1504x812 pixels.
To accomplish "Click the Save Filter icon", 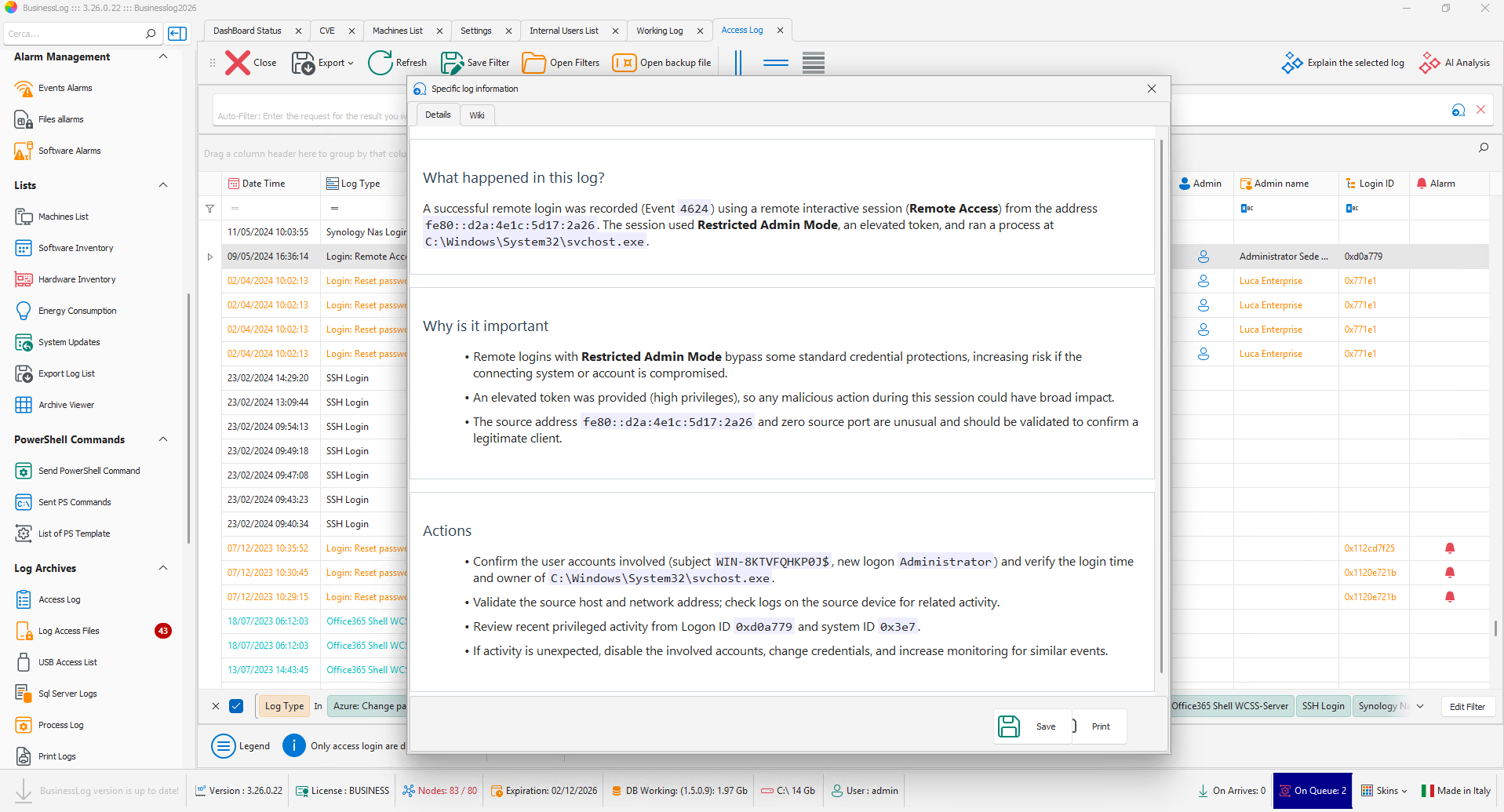I will pos(452,63).
